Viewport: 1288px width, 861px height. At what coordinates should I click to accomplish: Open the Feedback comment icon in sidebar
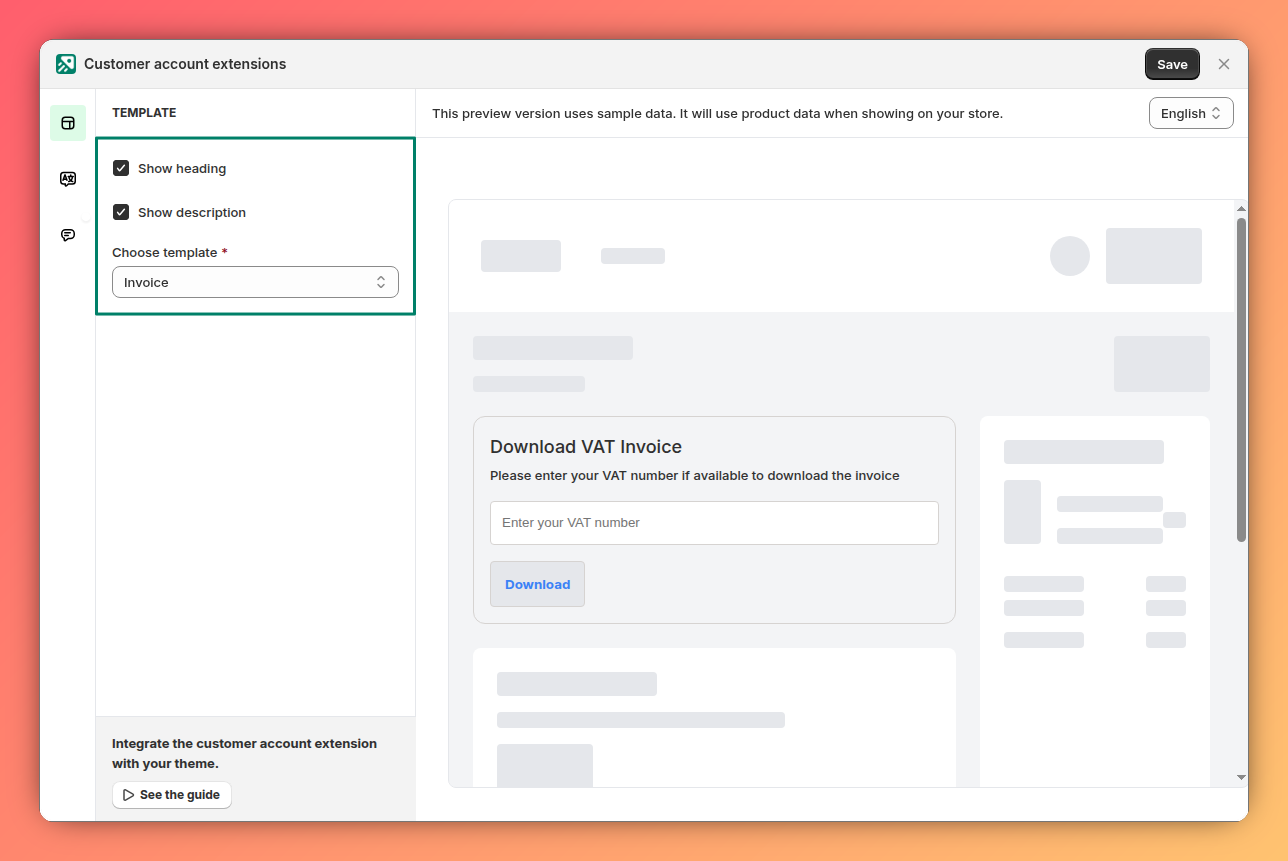[67, 234]
